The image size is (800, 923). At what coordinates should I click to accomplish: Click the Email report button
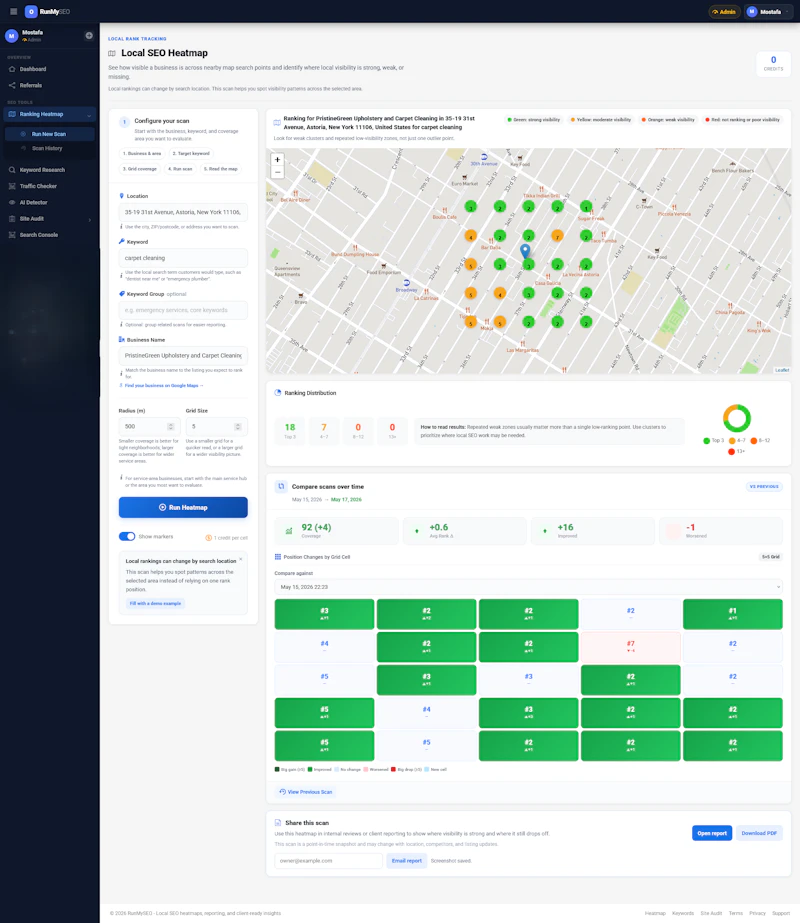[407, 861]
